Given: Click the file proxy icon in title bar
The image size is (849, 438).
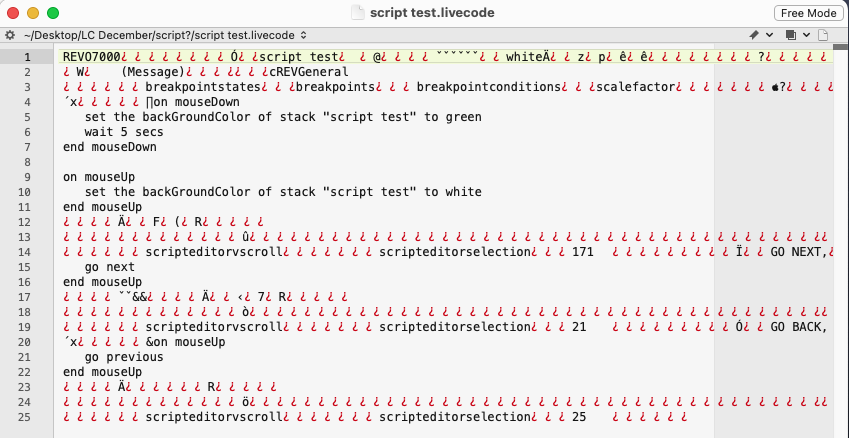Looking at the screenshot, I should (x=359, y=13).
